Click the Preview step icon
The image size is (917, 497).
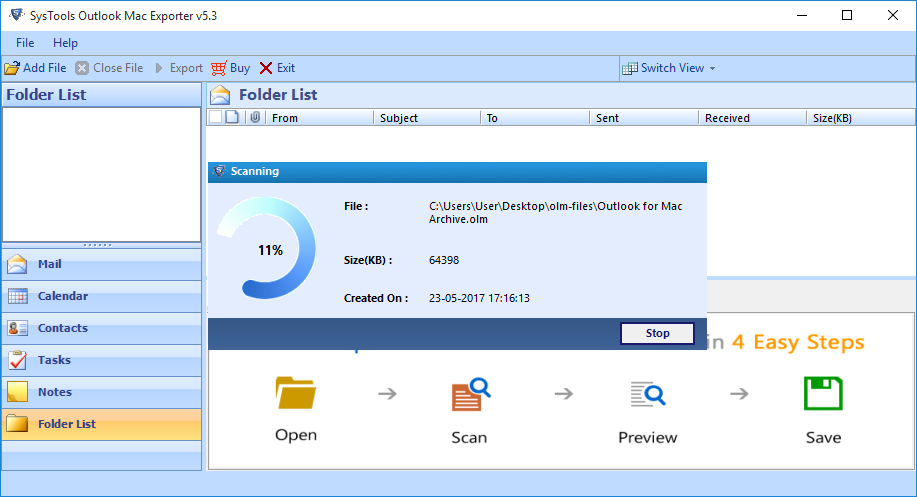pos(647,394)
